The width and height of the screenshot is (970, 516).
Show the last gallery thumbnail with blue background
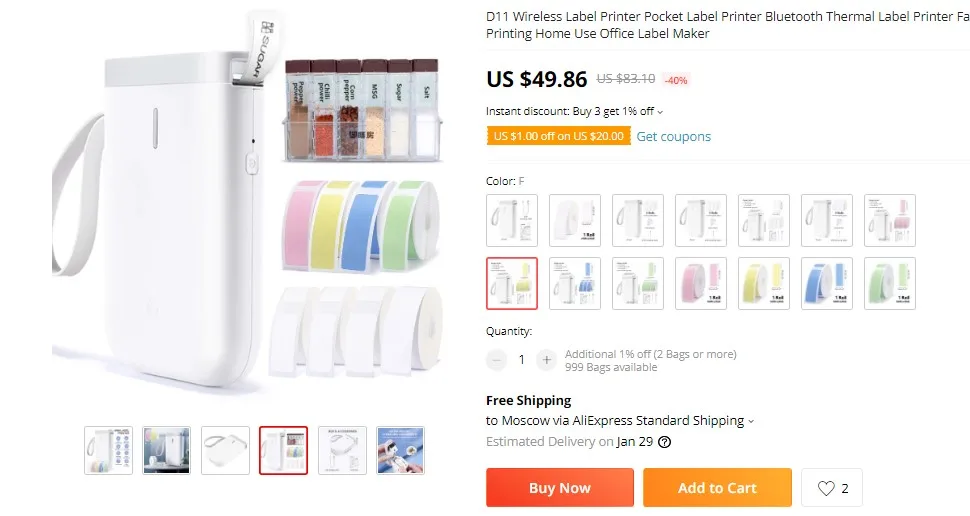400,450
